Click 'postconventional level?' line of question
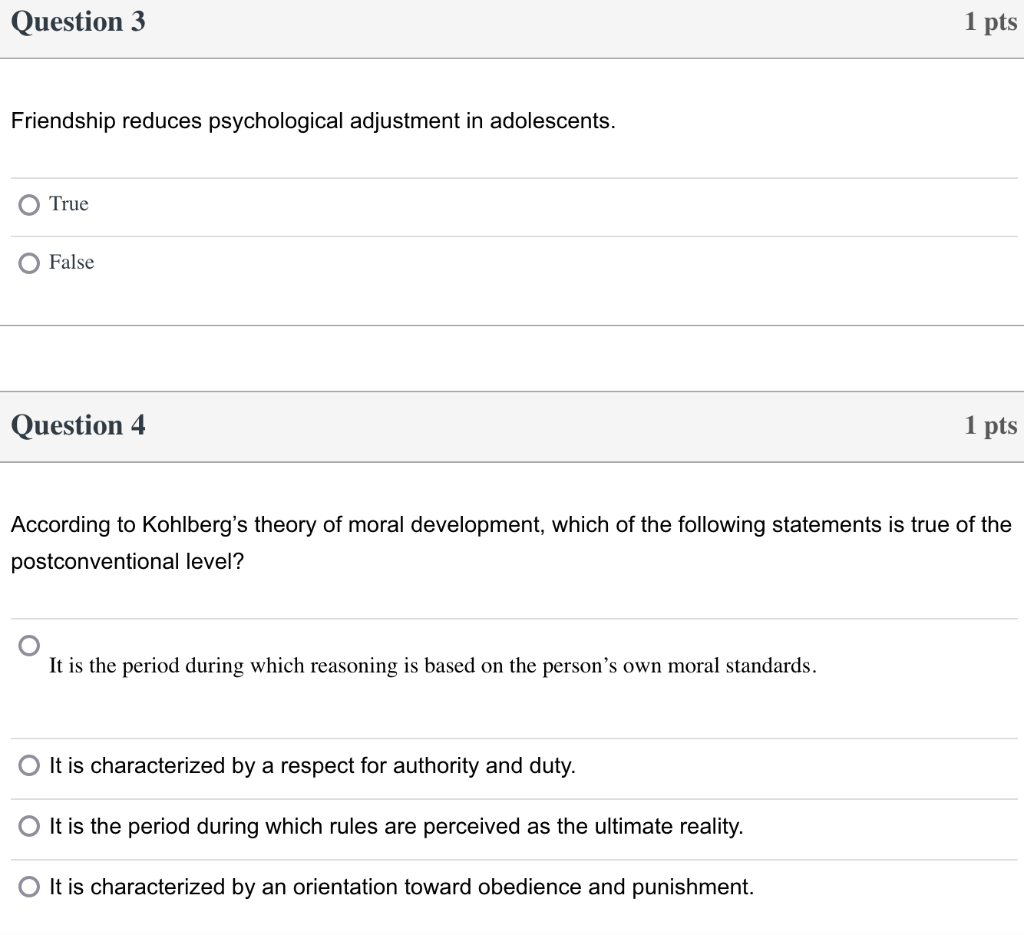The width and height of the screenshot is (1024, 935). (x=127, y=562)
